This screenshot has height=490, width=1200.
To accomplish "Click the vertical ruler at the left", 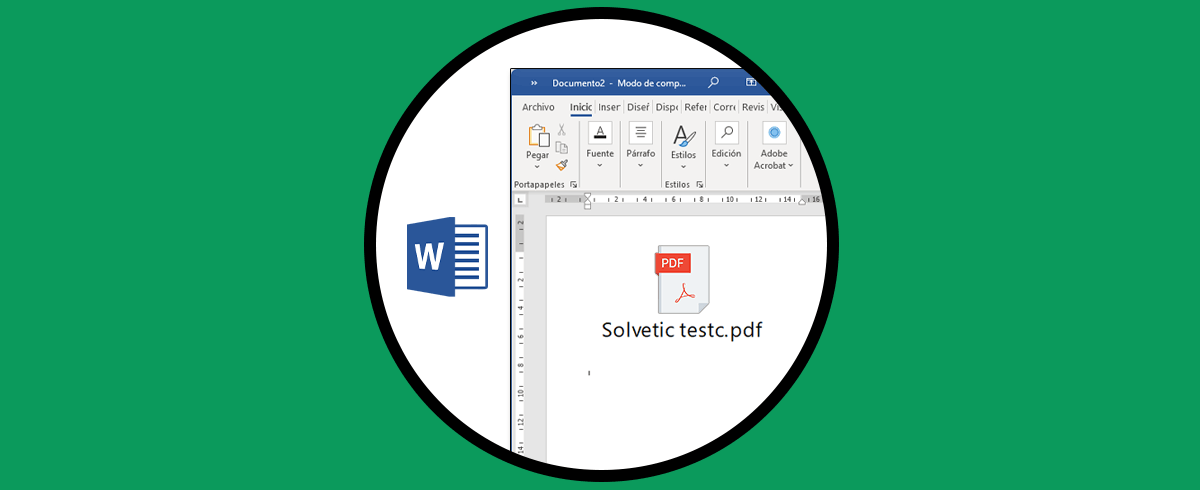I will (x=520, y=336).
